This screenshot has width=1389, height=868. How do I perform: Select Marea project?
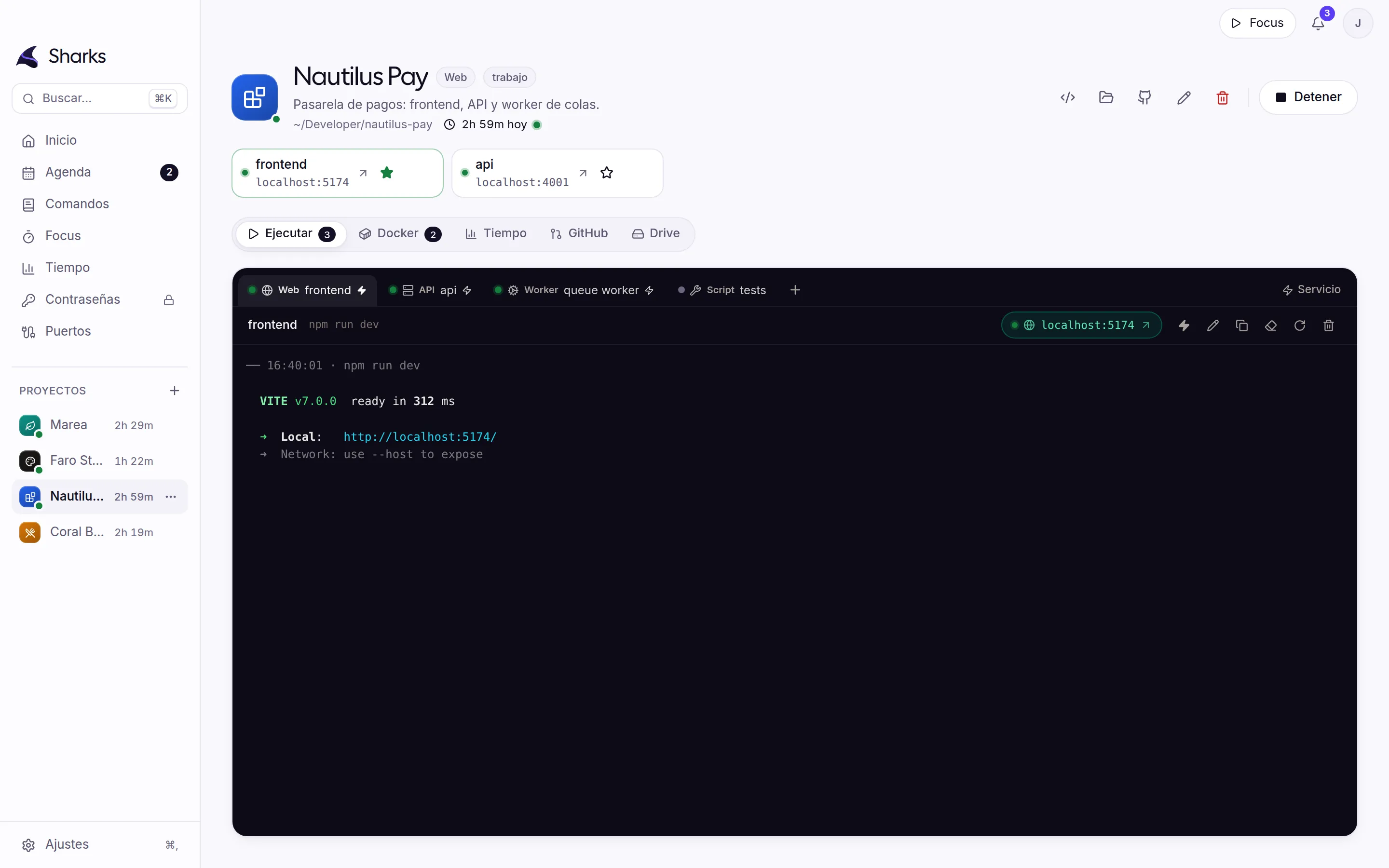pos(100,425)
